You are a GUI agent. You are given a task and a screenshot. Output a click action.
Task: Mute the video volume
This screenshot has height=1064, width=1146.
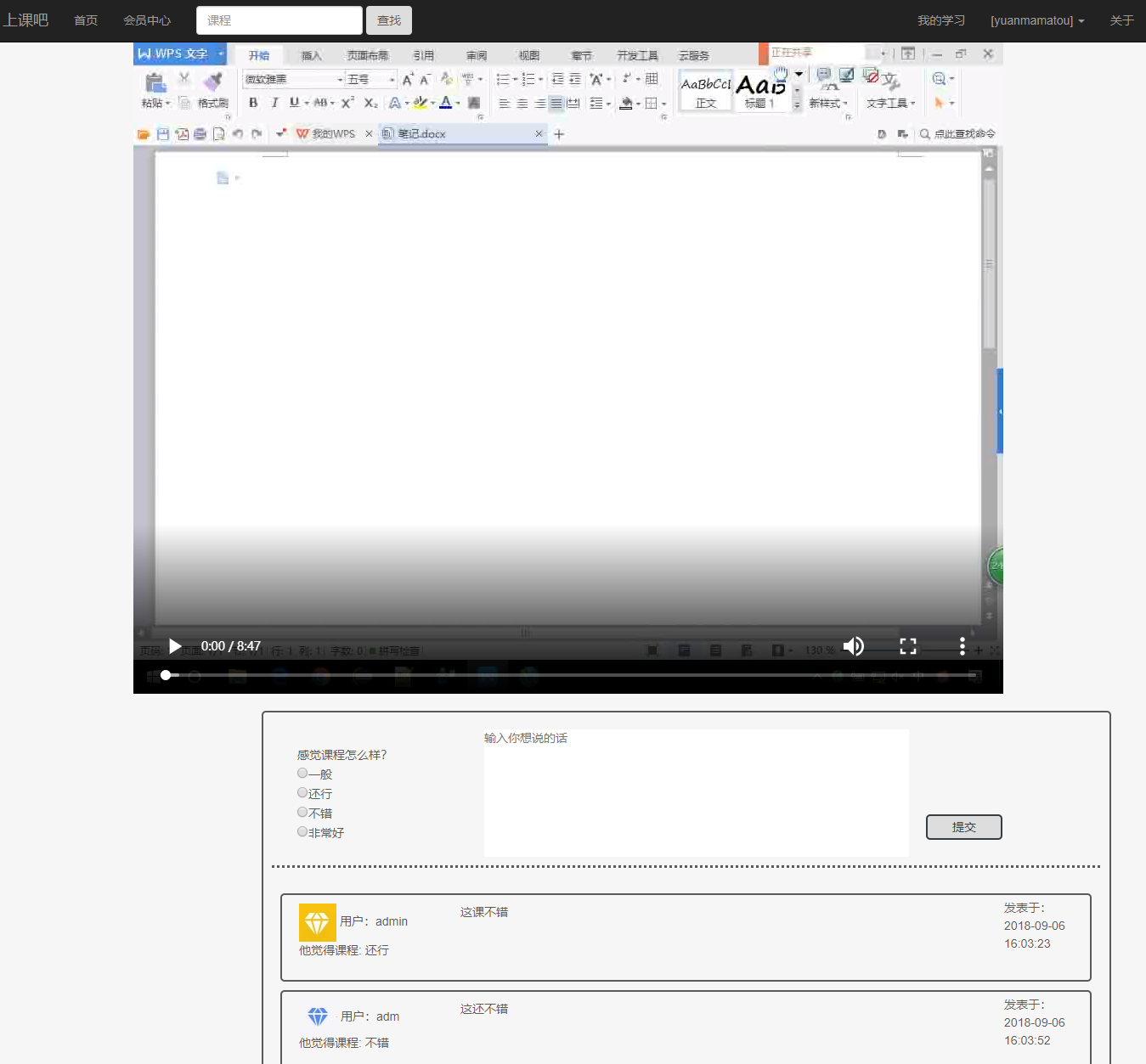(853, 646)
